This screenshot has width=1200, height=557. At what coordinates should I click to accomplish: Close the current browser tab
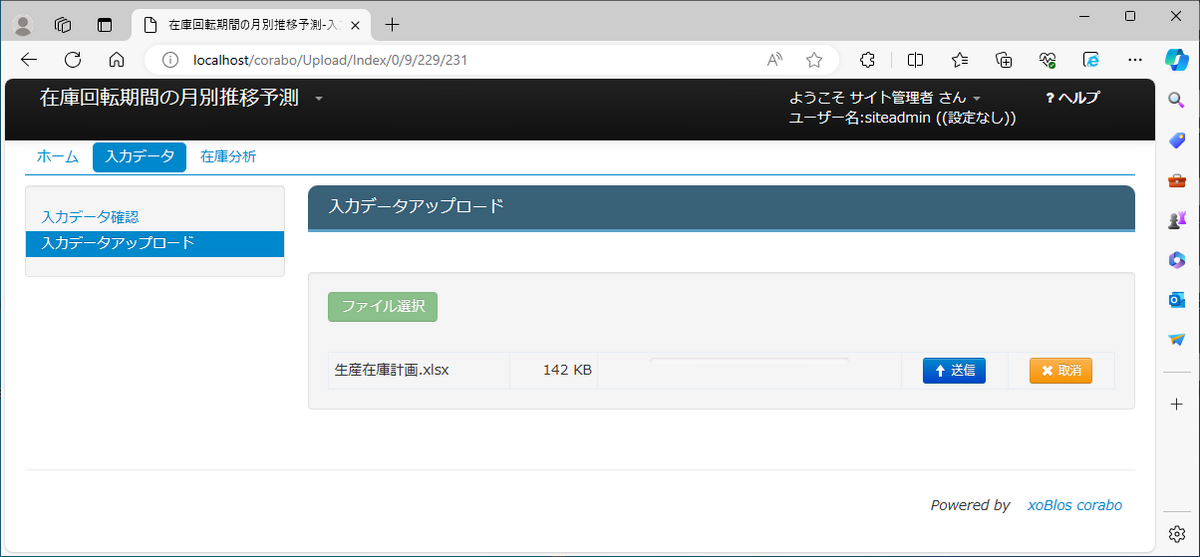coord(357,24)
